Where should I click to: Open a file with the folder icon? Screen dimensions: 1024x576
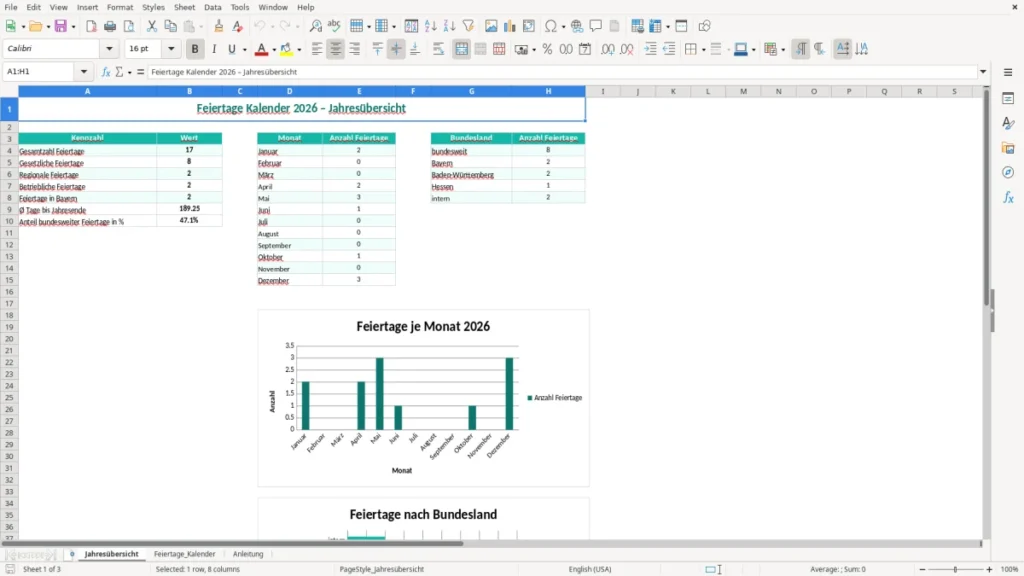35,26
